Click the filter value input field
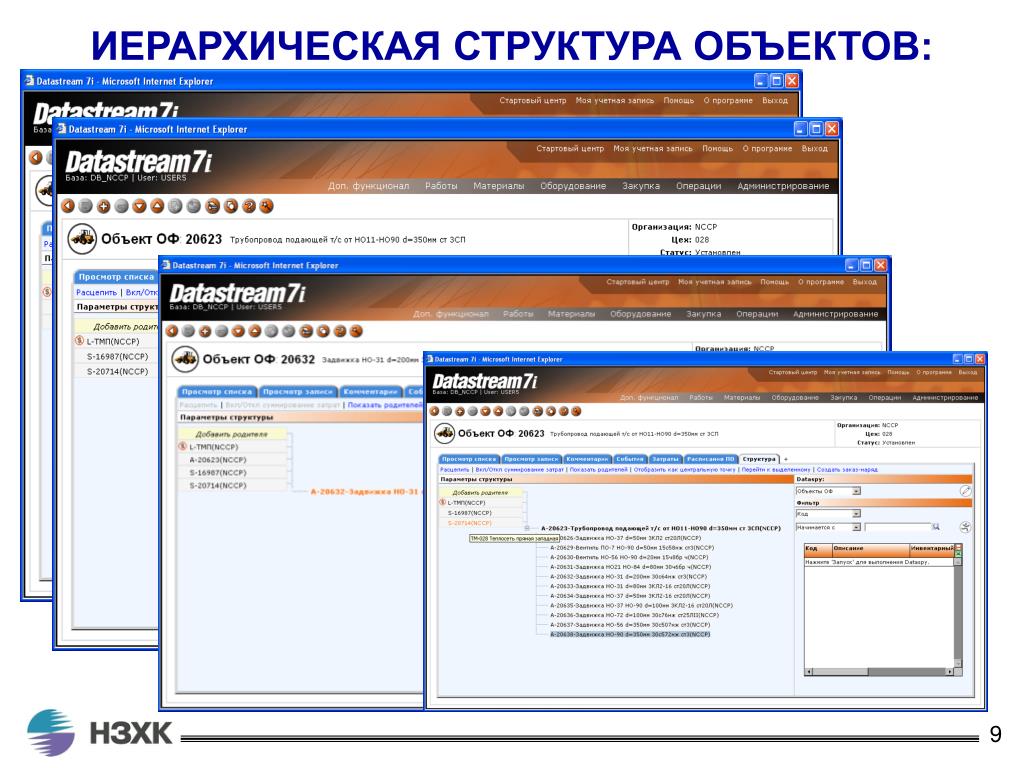The width and height of the screenshot is (1024, 768). tap(898, 527)
